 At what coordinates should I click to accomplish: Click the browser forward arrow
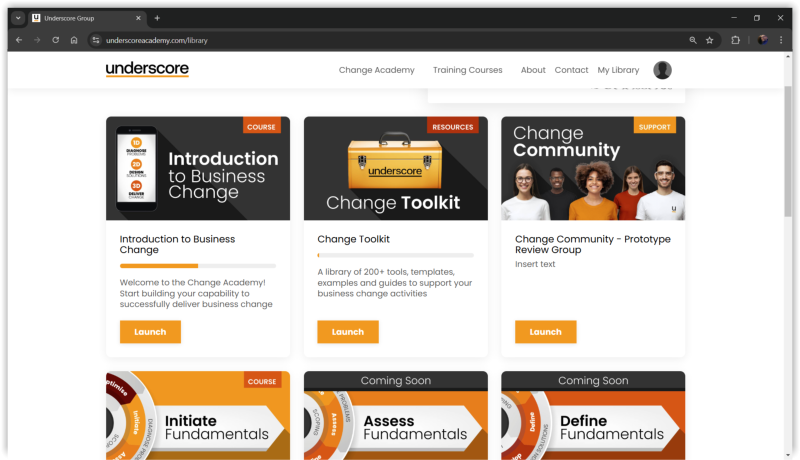[37, 40]
